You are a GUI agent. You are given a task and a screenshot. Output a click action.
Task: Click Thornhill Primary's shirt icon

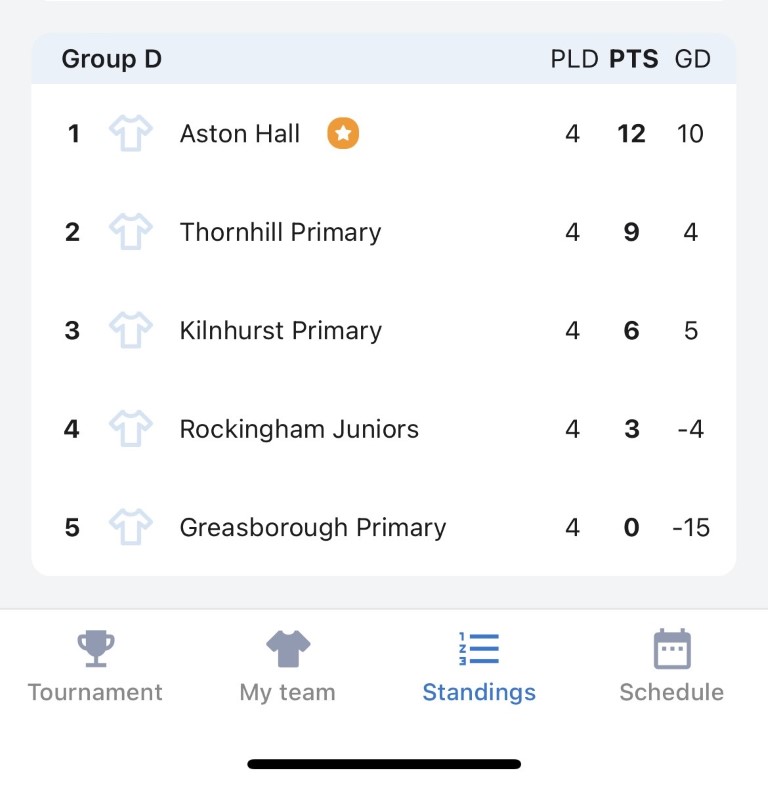[x=131, y=231]
